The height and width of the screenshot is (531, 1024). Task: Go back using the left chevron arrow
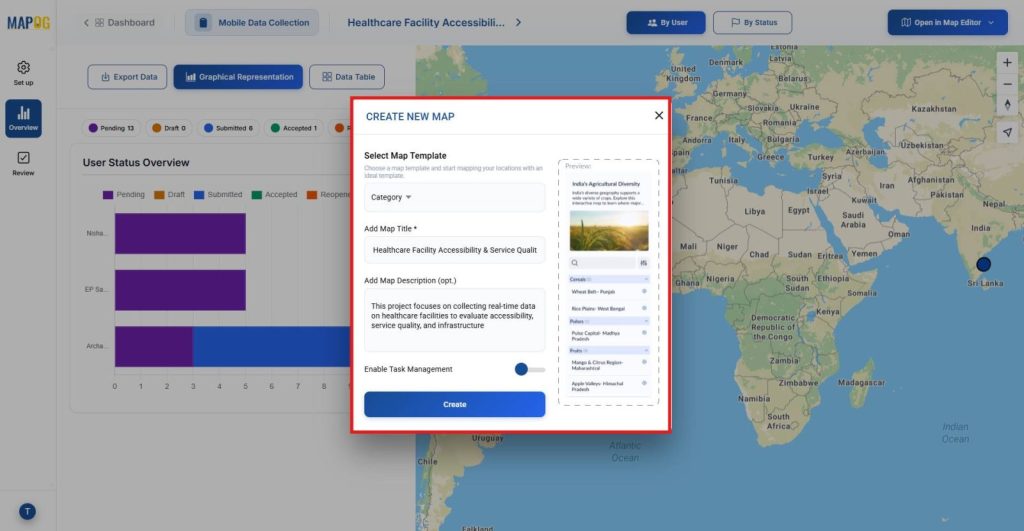pos(86,23)
